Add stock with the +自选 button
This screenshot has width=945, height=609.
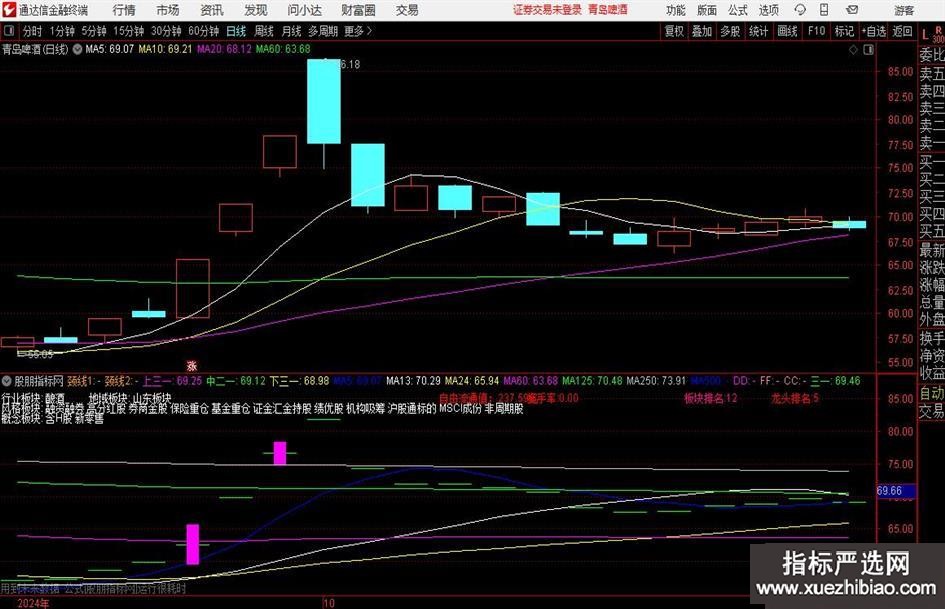pyautogui.click(x=874, y=31)
